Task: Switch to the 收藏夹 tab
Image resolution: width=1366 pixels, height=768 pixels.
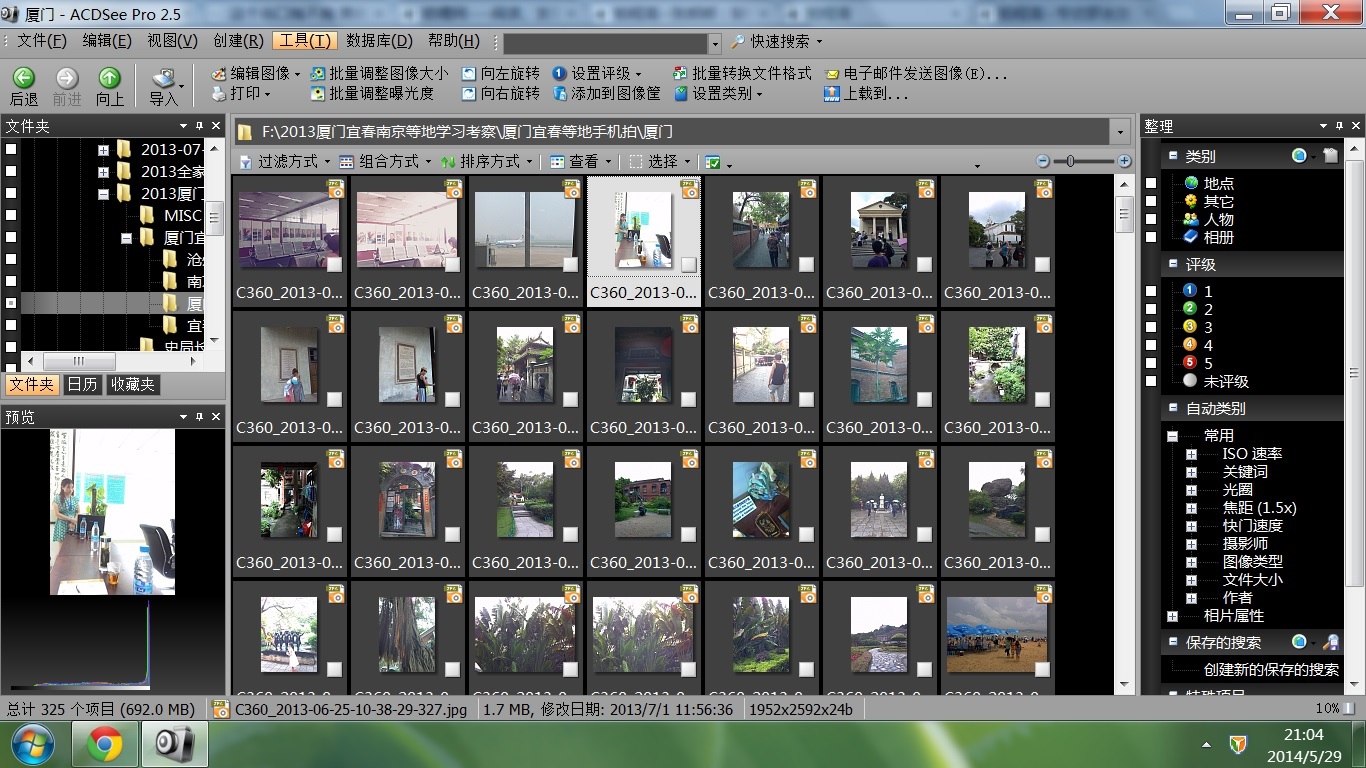Action: (133, 385)
